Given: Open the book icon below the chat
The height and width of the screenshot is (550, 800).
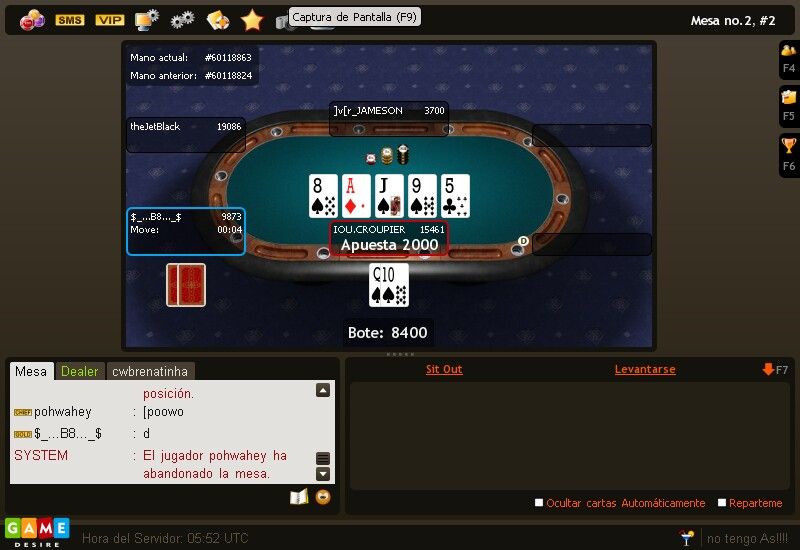Looking at the screenshot, I should click(299, 497).
